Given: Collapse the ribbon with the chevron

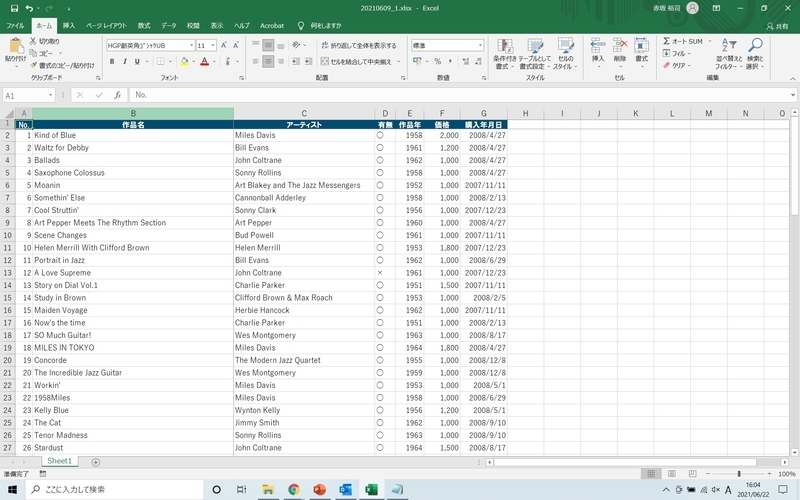Looking at the screenshot, I should coord(792,78).
